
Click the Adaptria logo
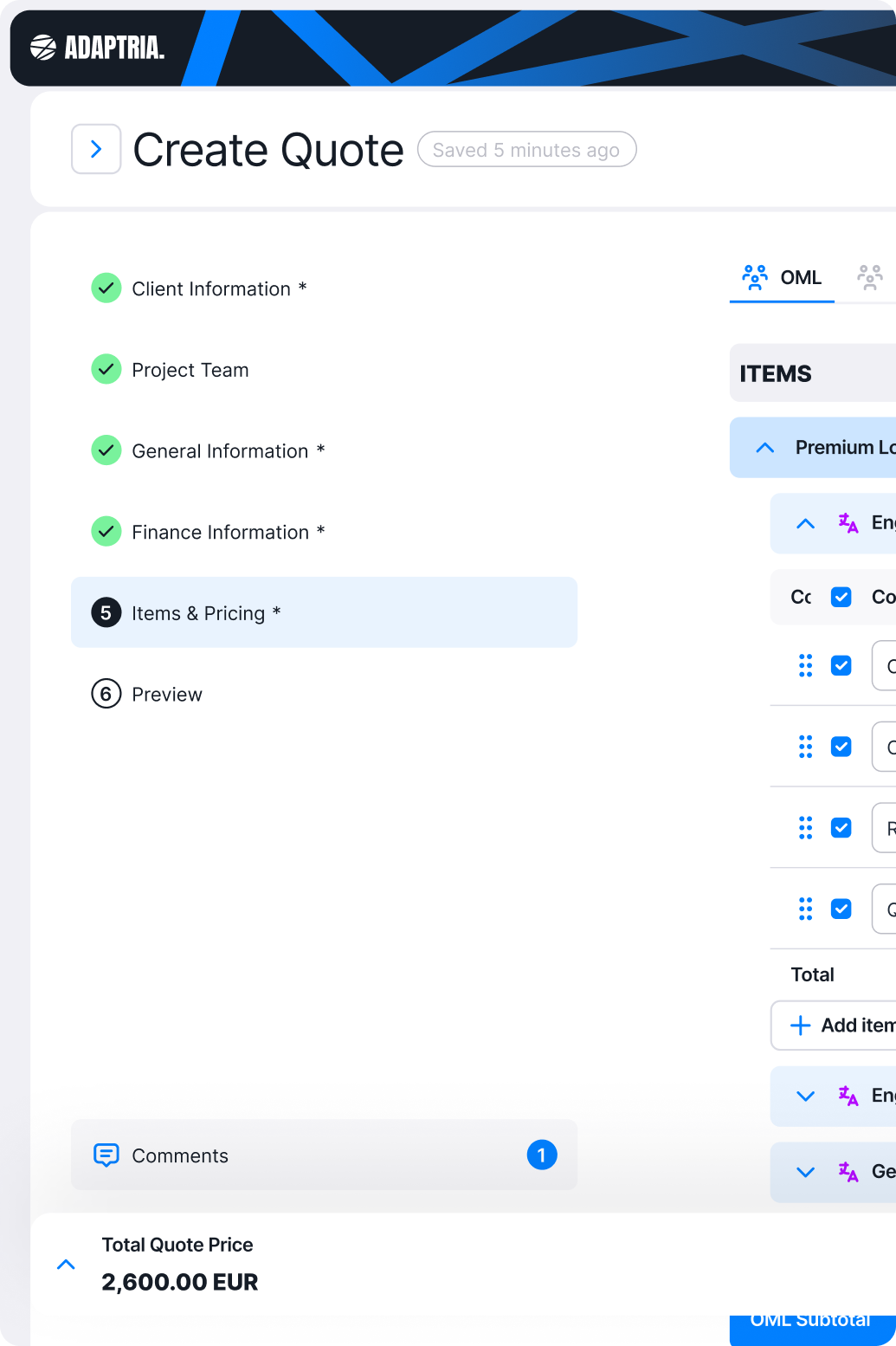(97, 48)
